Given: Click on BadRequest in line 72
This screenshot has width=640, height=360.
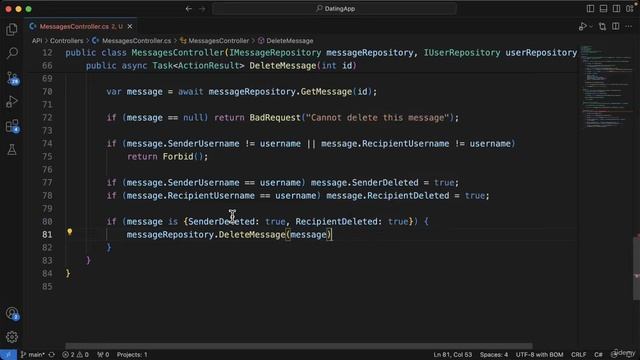Looking at the screenshot, I should click(x=275, y=118).
